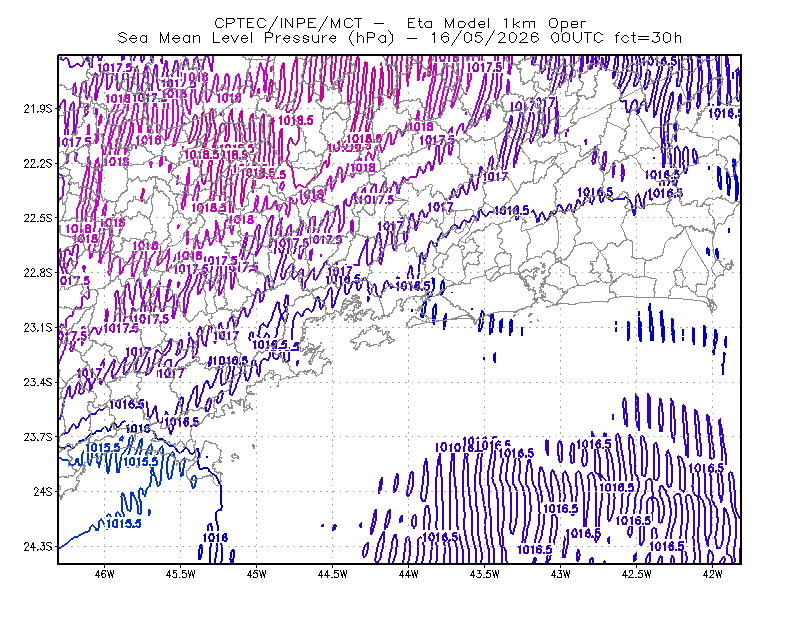This screenshot has width=800, height=618.
Task: Click the 43.5W longitude axis label
Action: [x=485, y=574]
